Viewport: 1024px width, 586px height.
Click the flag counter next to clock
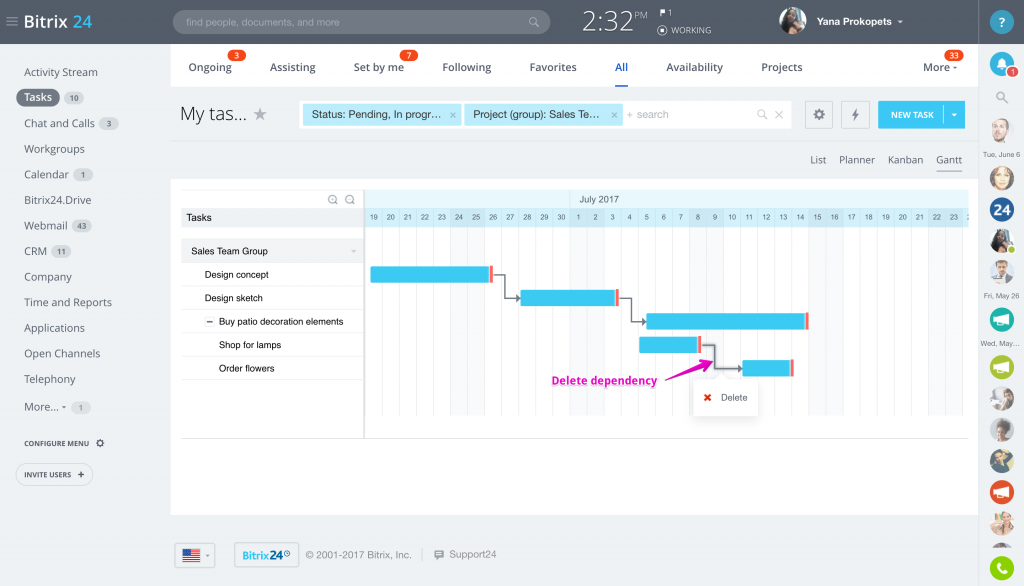click(x=665, y=12)
